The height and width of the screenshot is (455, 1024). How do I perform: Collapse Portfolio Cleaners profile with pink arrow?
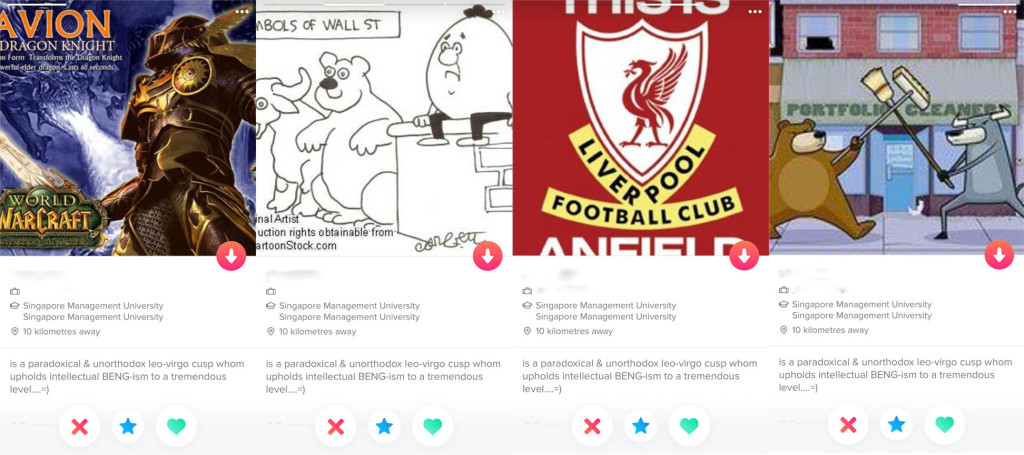click(999, 255)
